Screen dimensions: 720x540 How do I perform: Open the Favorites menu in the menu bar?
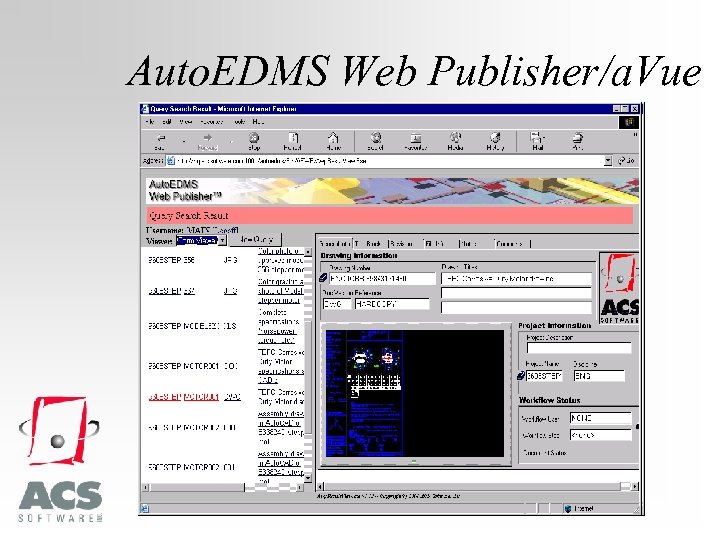point(212,122)
